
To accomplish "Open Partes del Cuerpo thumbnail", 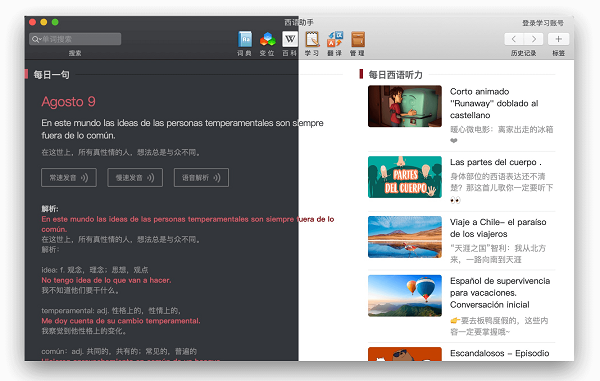I will tap(405, 177).
